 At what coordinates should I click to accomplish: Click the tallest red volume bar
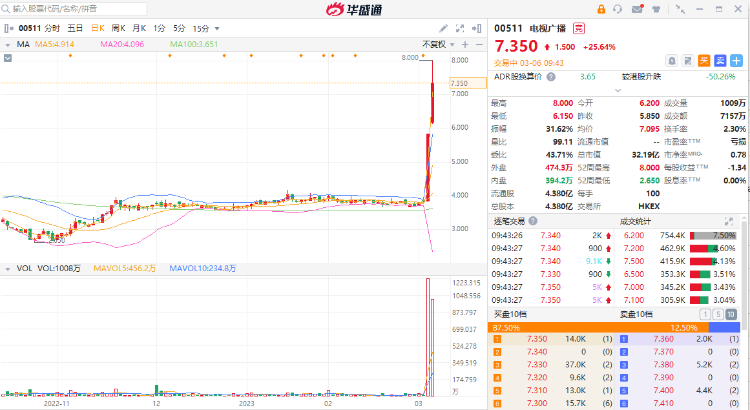(x=428, y=337)
